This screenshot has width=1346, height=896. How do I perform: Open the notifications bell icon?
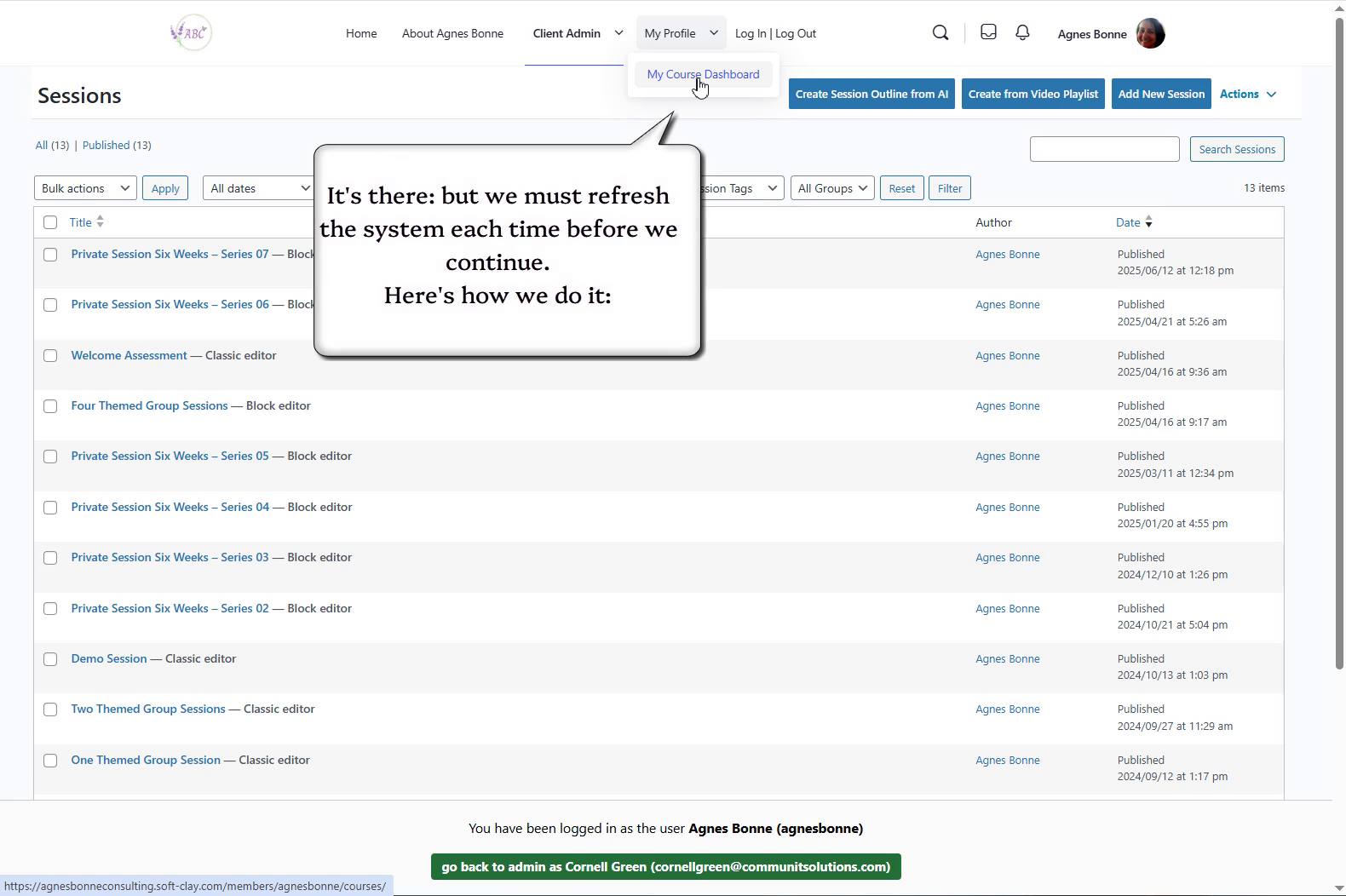tap(1022, 32)
